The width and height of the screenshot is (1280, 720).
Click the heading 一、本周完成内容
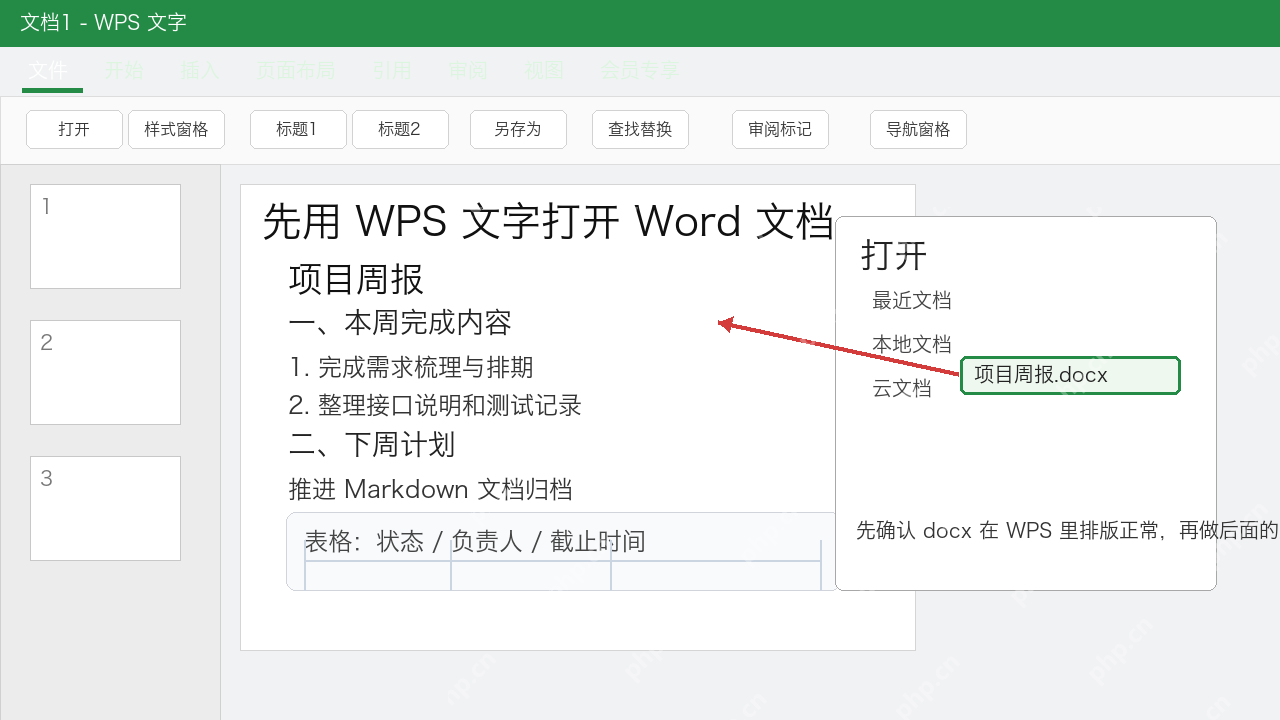coord(400,322)
